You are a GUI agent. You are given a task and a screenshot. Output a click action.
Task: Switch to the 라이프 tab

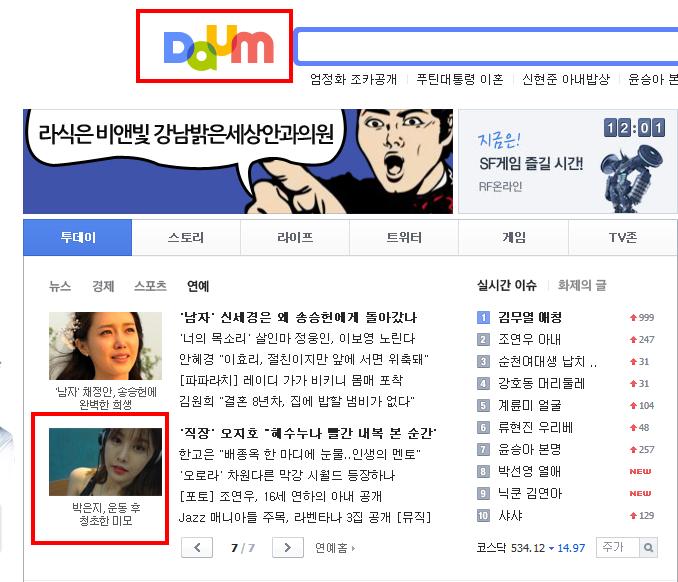295,237
